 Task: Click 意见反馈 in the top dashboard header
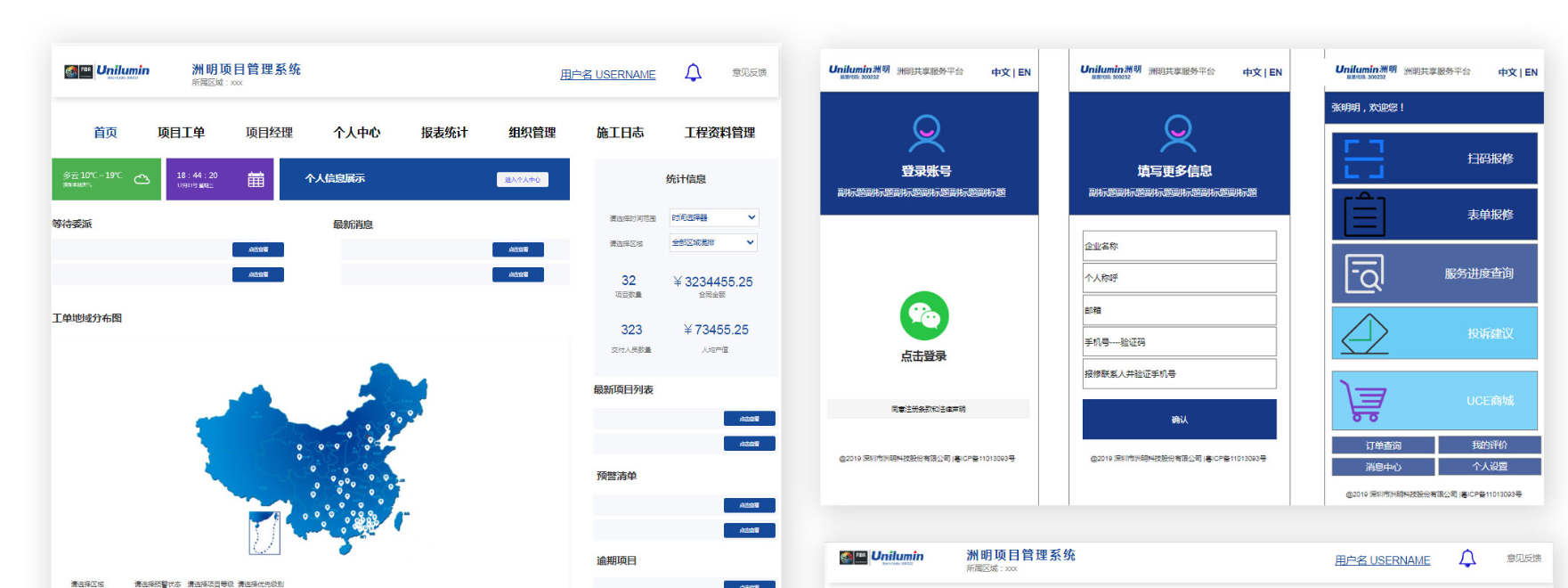pos(749,72)
